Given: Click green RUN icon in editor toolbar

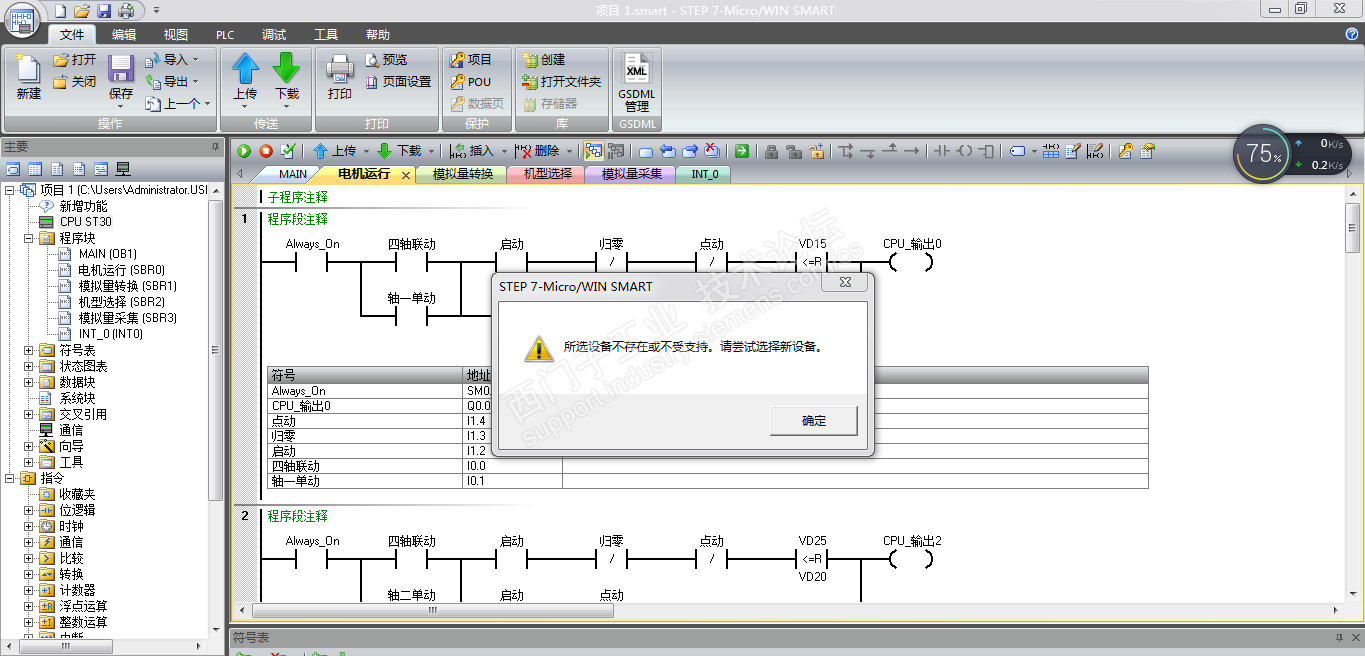Looking at the screenshot, I should [244, 151].
